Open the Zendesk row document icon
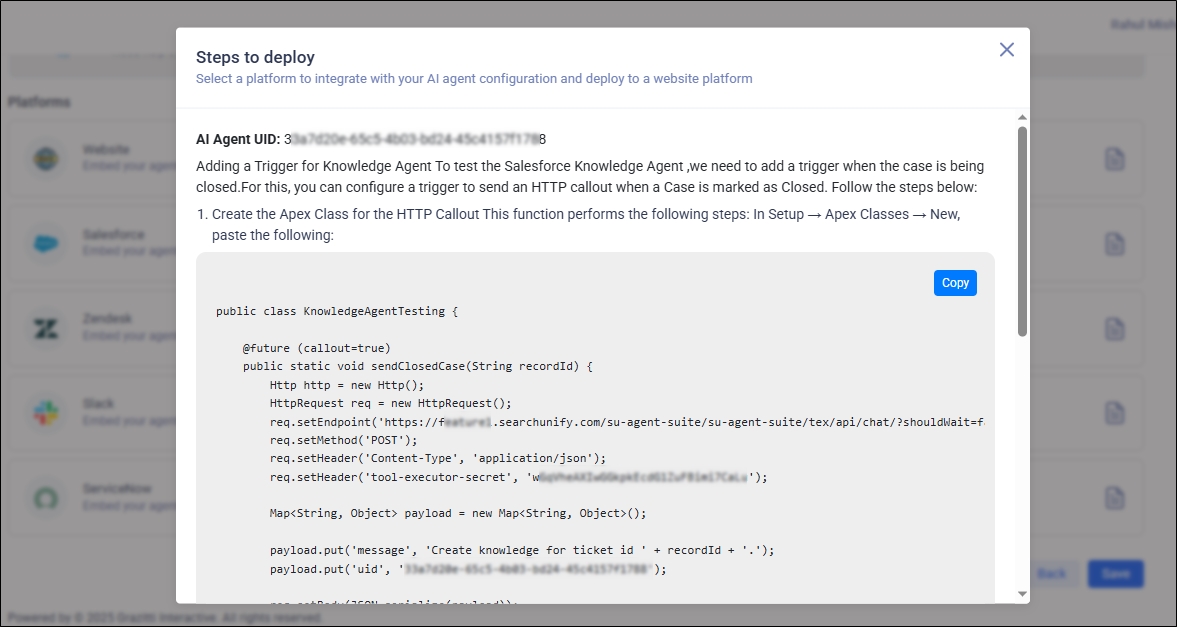 click(1114, 328)
